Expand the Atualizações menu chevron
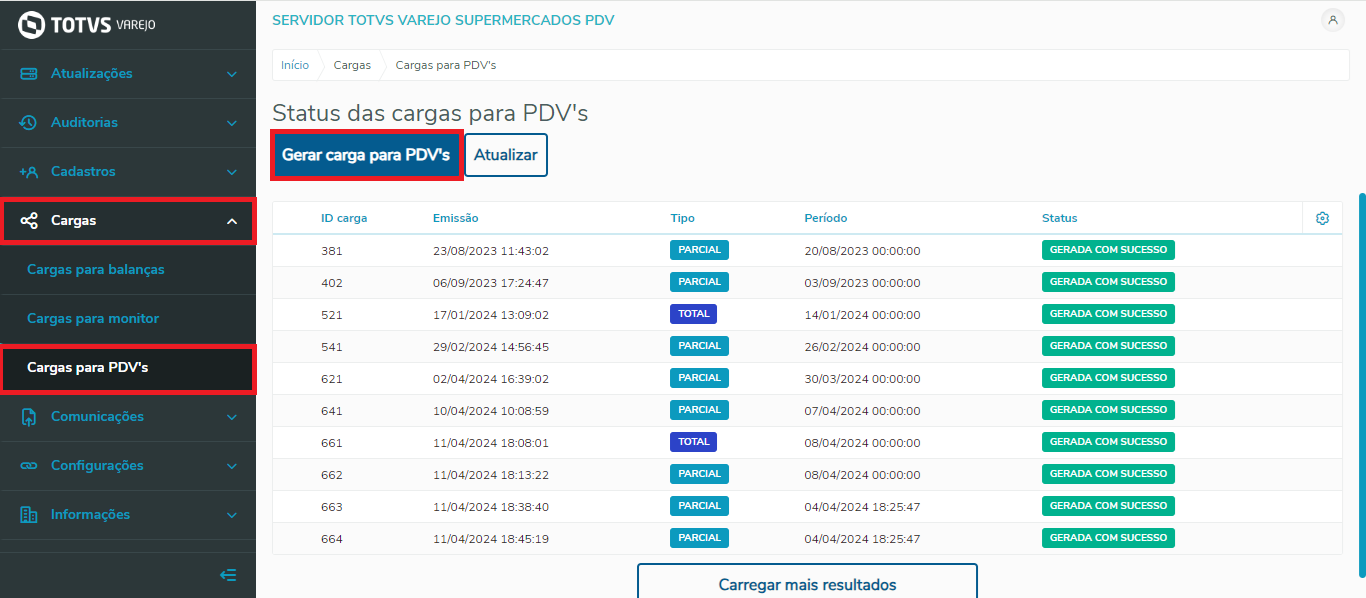The width and height of the screenshot is (1366, 598). click(232, 74)
